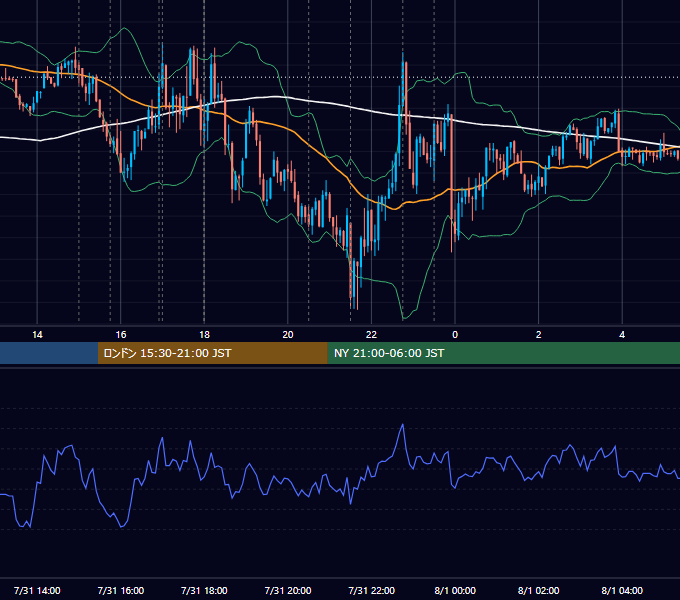Click the 2 hour label on price chart axis
The height and width of the screenshot is (600, 680).
coord(538,335)
